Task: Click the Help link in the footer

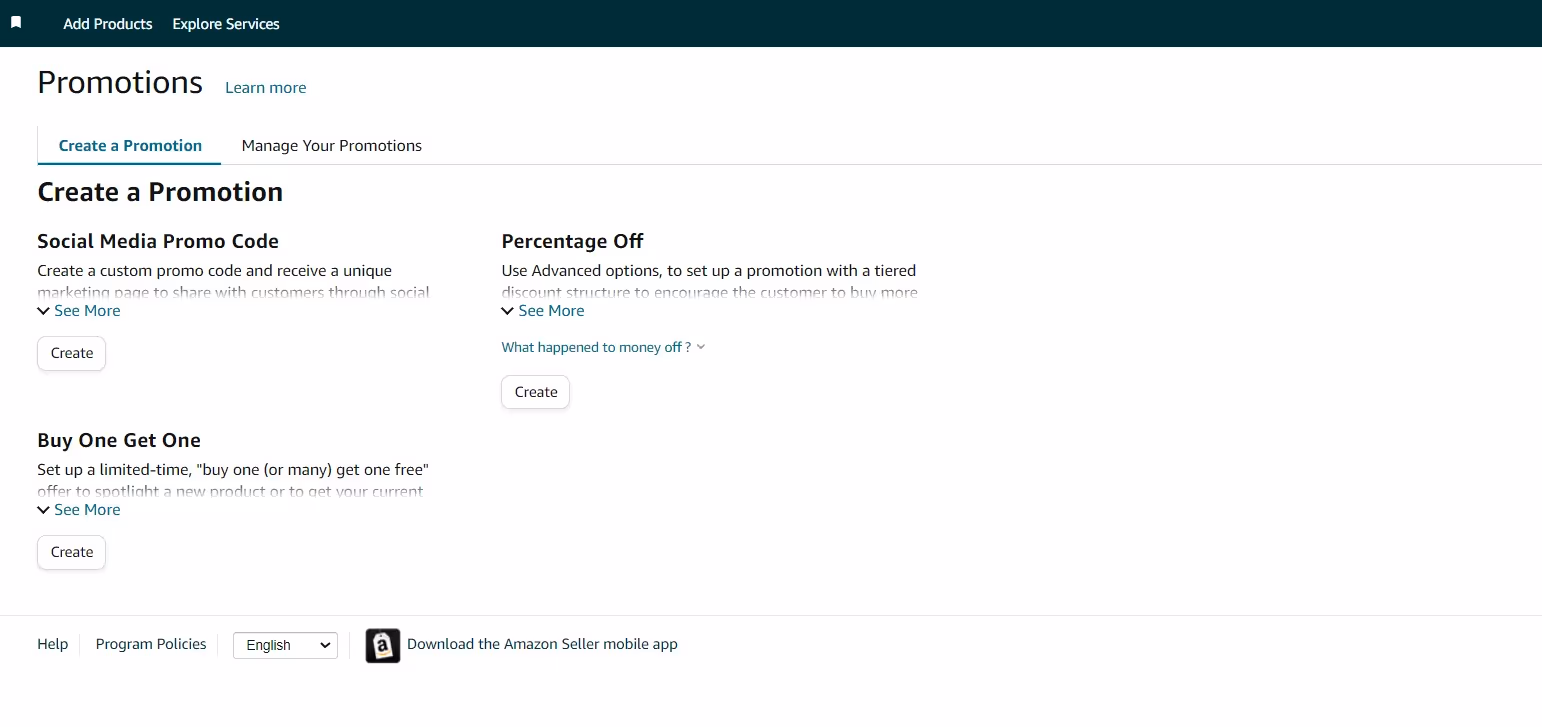Action: [x=52, y=644]
